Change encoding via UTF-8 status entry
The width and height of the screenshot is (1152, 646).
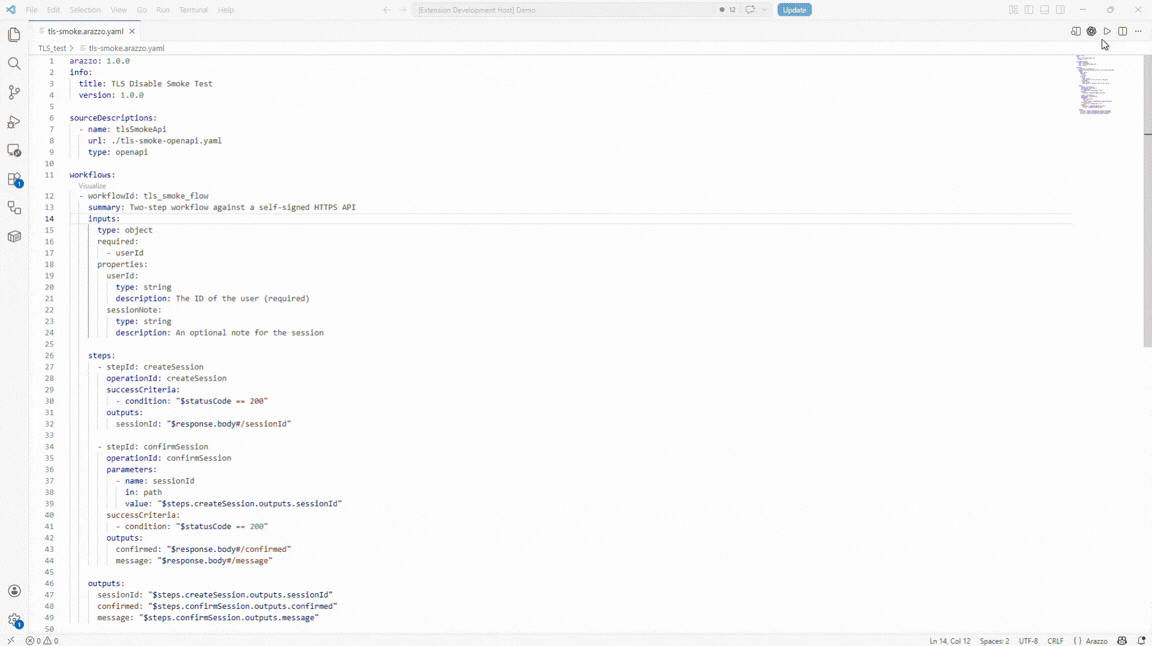pyautogui.click(x=1029, y=641)
